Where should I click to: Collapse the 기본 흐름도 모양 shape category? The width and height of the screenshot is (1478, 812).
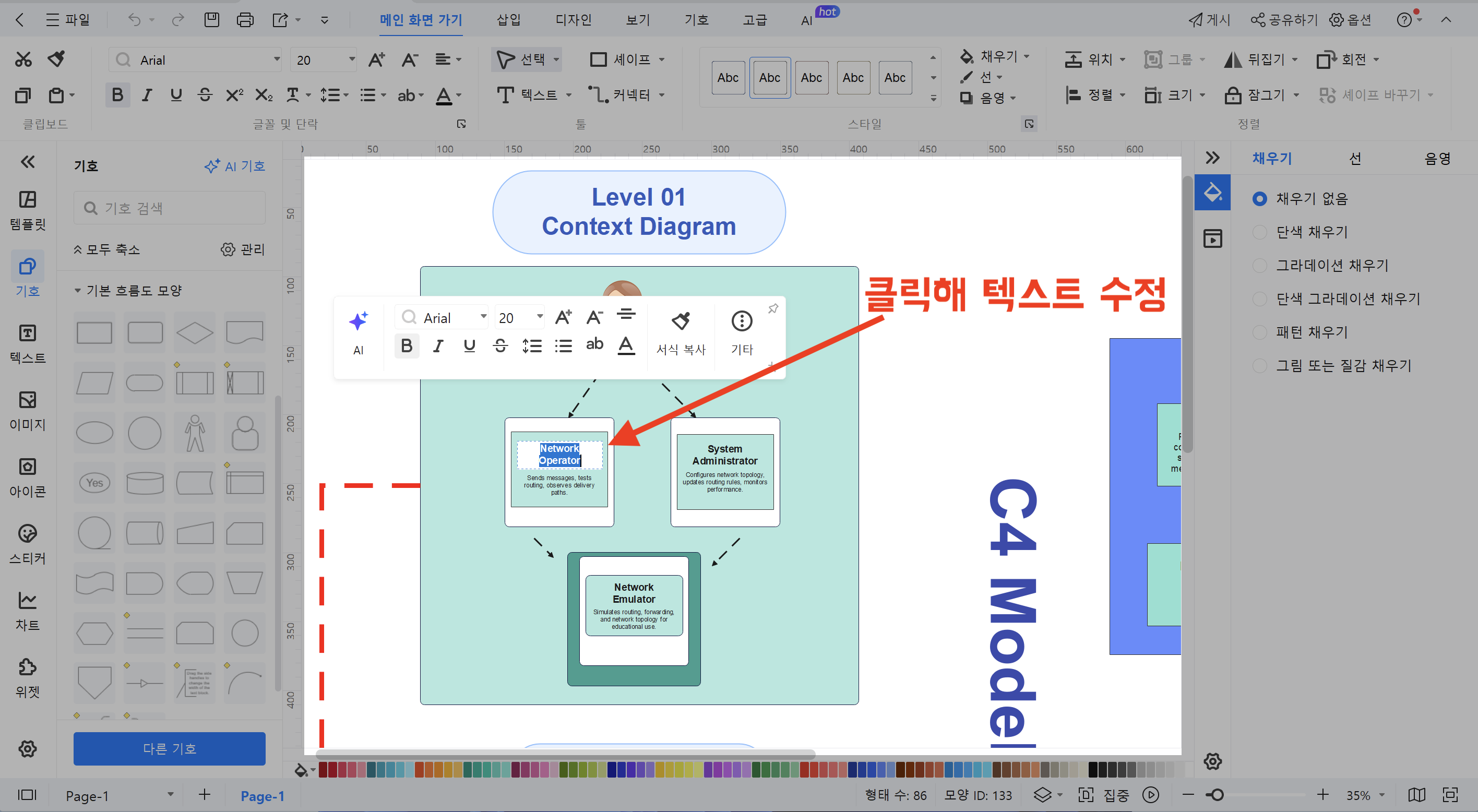(x=77, y=290)
